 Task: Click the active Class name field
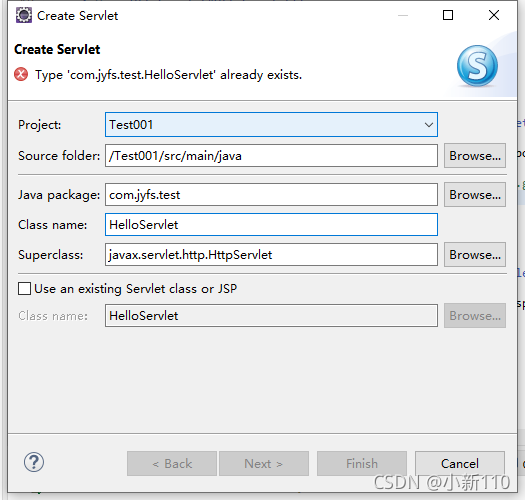(x=271, y=224)
